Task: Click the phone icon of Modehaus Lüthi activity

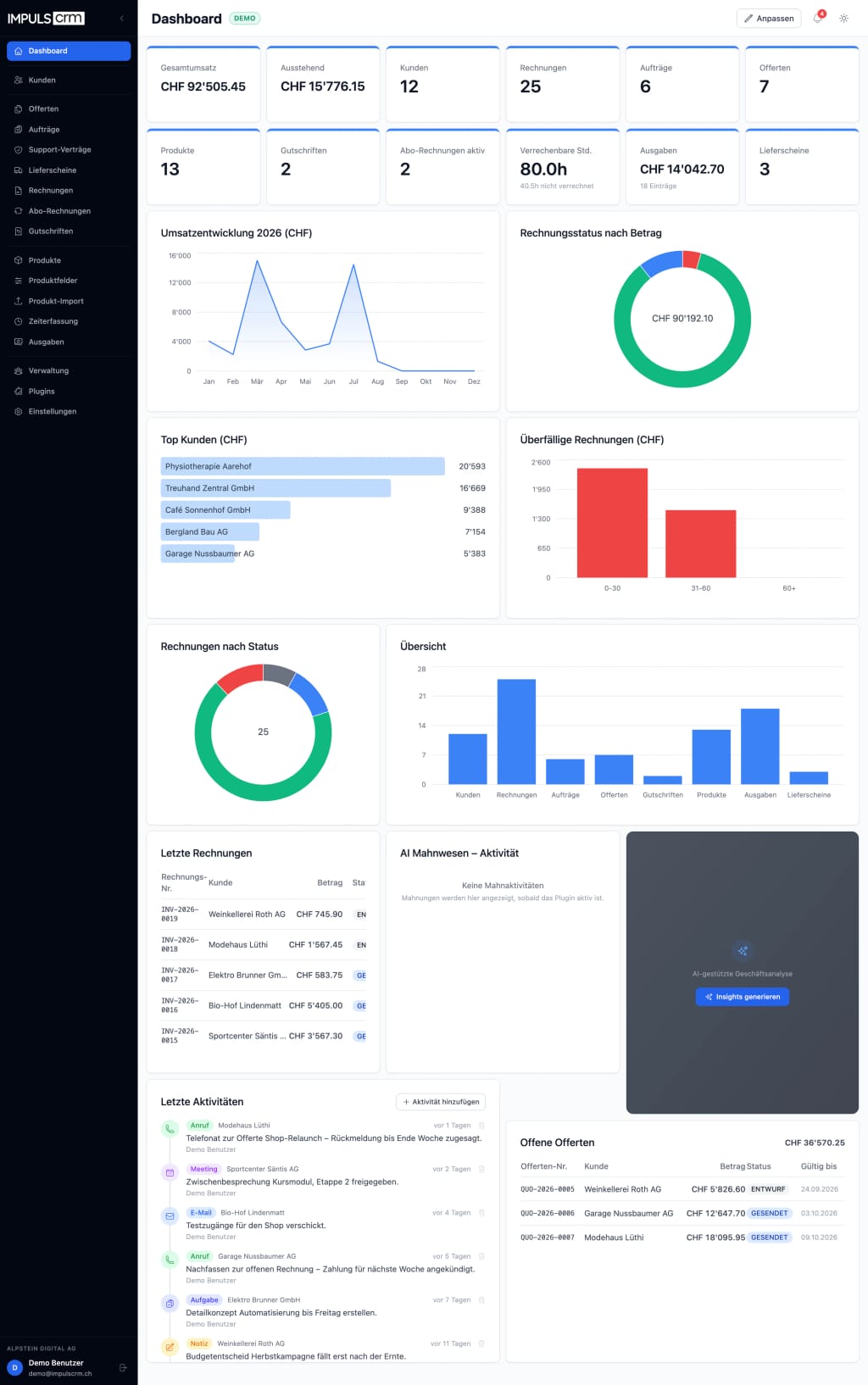Action: coord(170,1129)
